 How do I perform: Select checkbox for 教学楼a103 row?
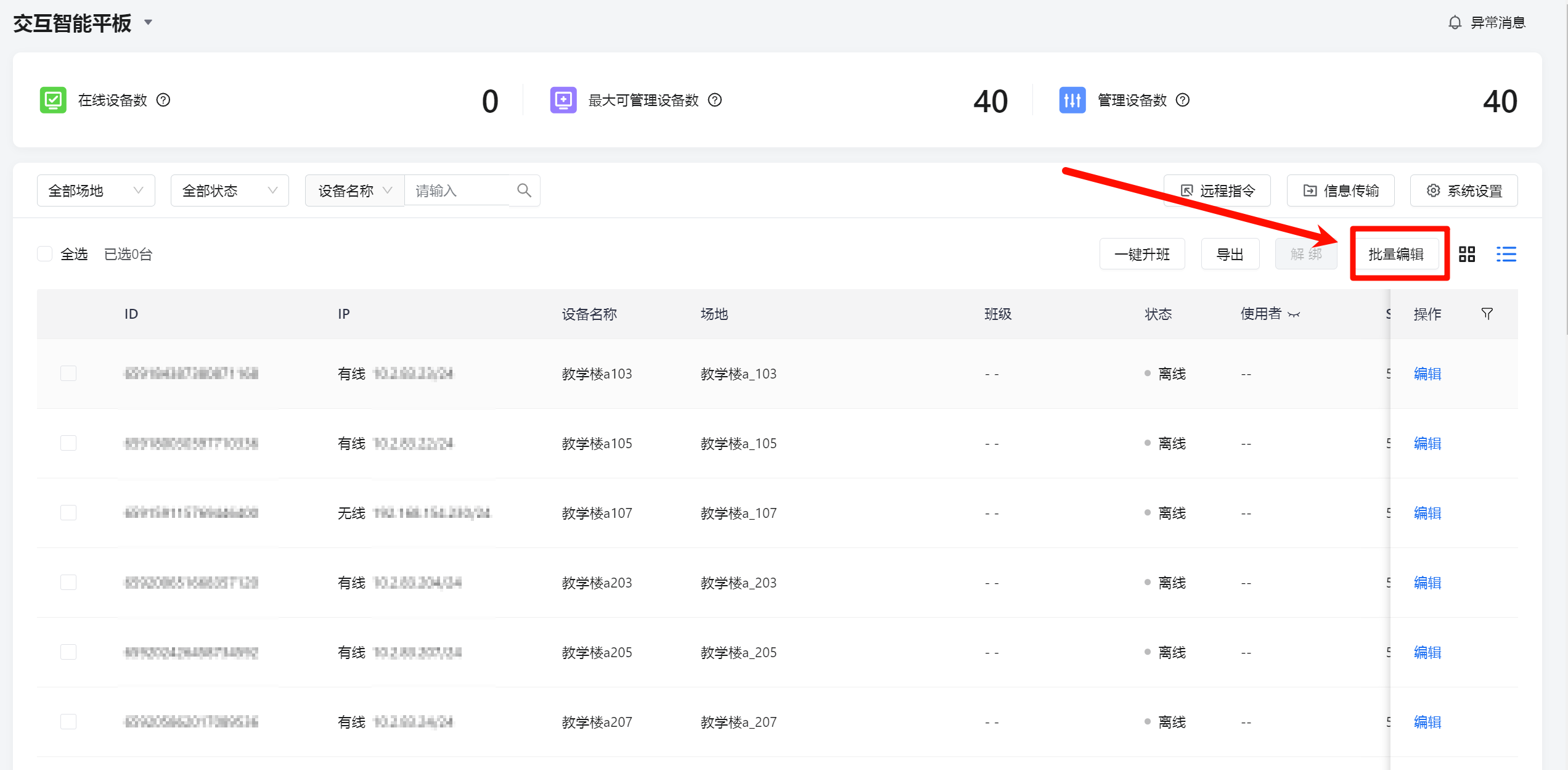point(68,374)
